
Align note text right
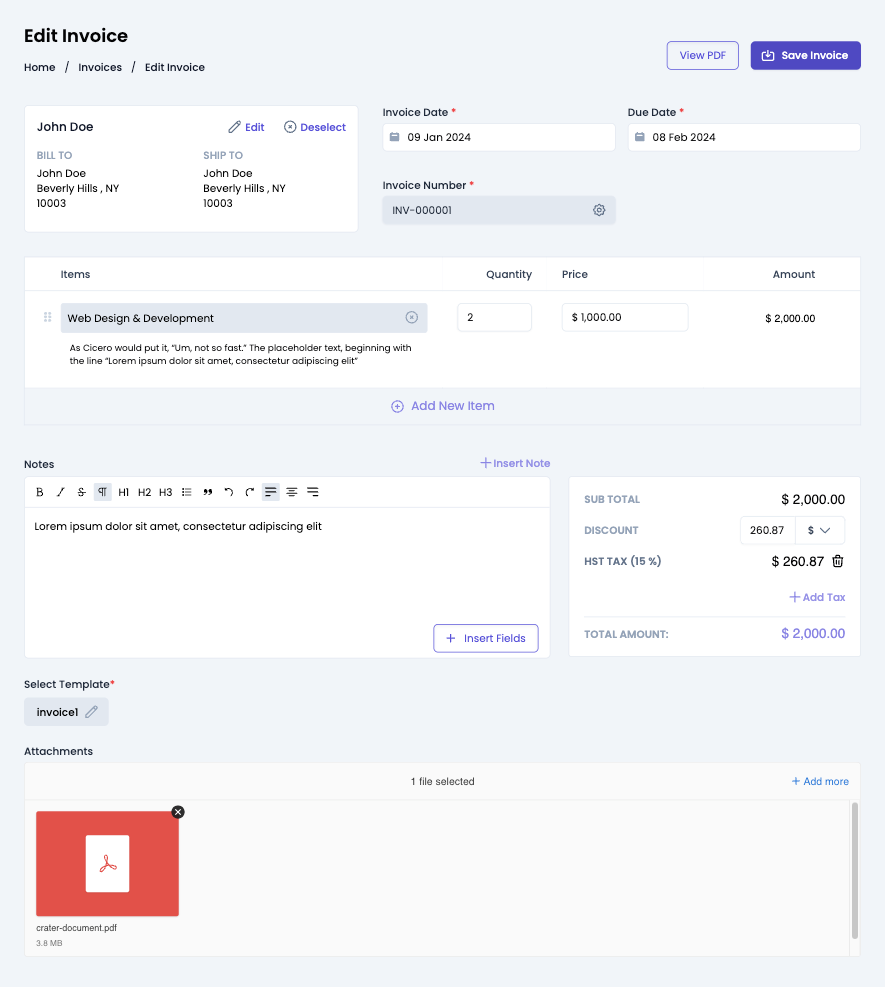(x=313, y=492)
